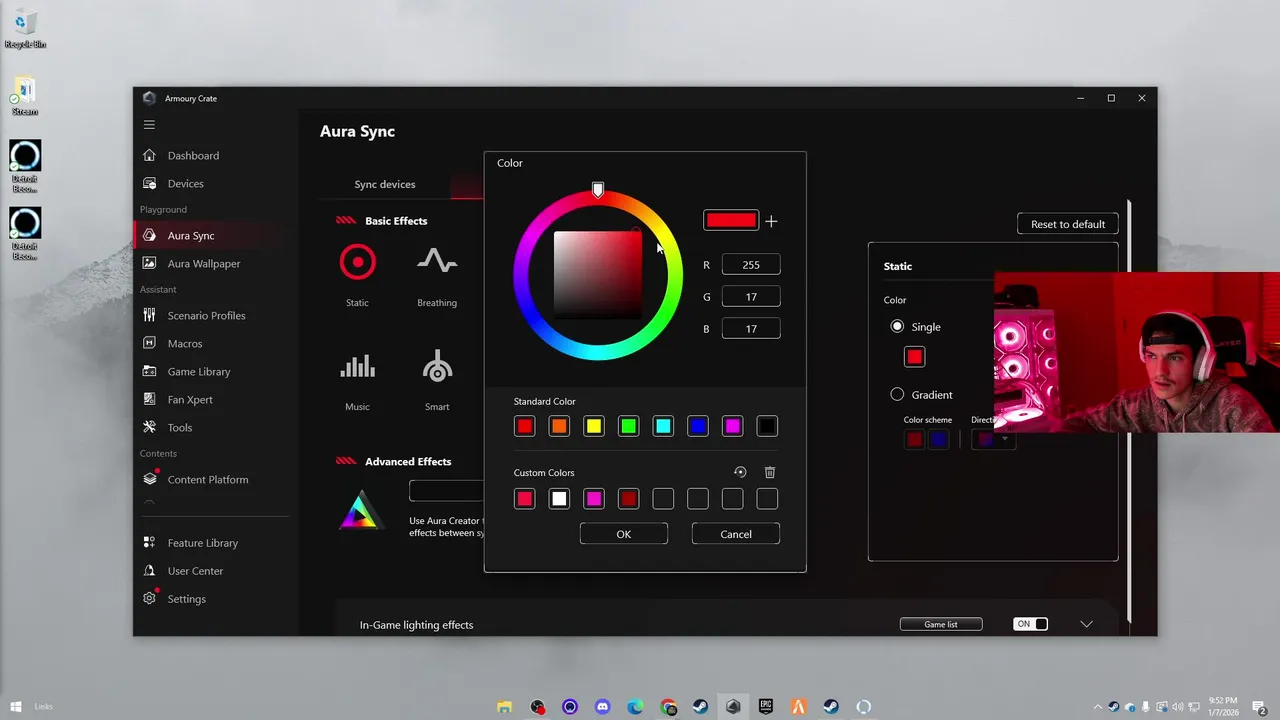
Task: Click the Aura Creator prism icon
Action: 359,510
